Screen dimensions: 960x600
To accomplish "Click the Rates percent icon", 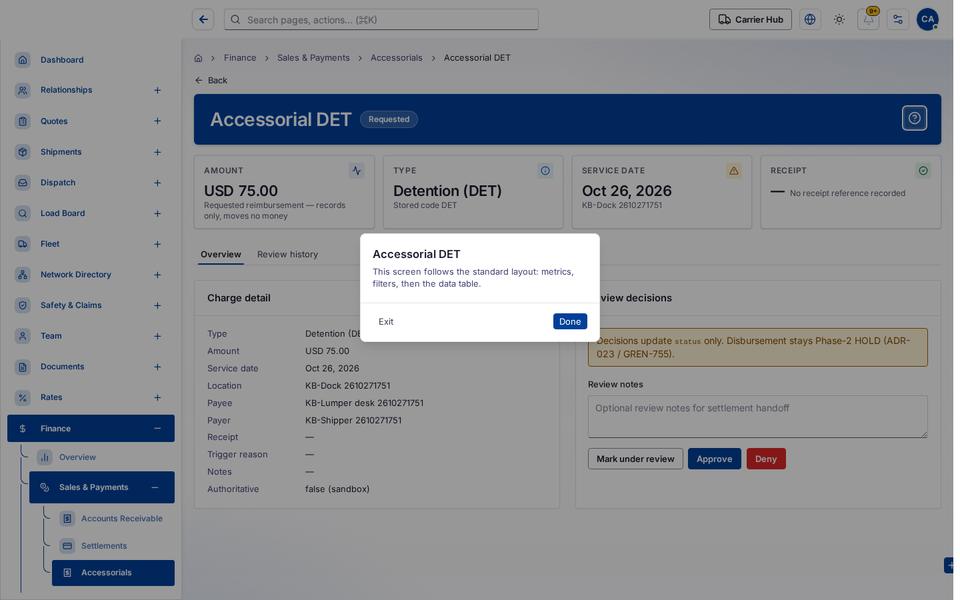I will coord(23,397).
